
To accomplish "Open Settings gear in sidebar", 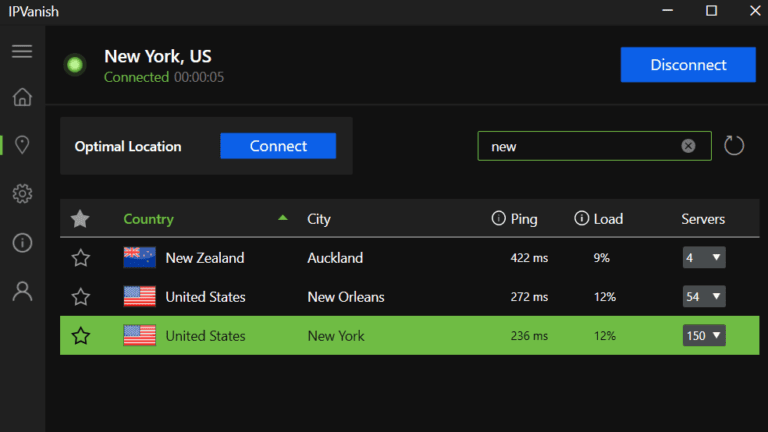I will 22,194.
